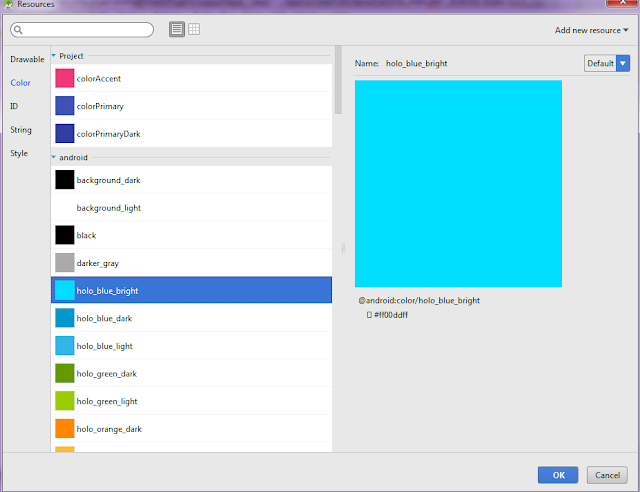The image size is (640, 492).
Task: Click the holo_green_dark label
Action: pos(107,374)
